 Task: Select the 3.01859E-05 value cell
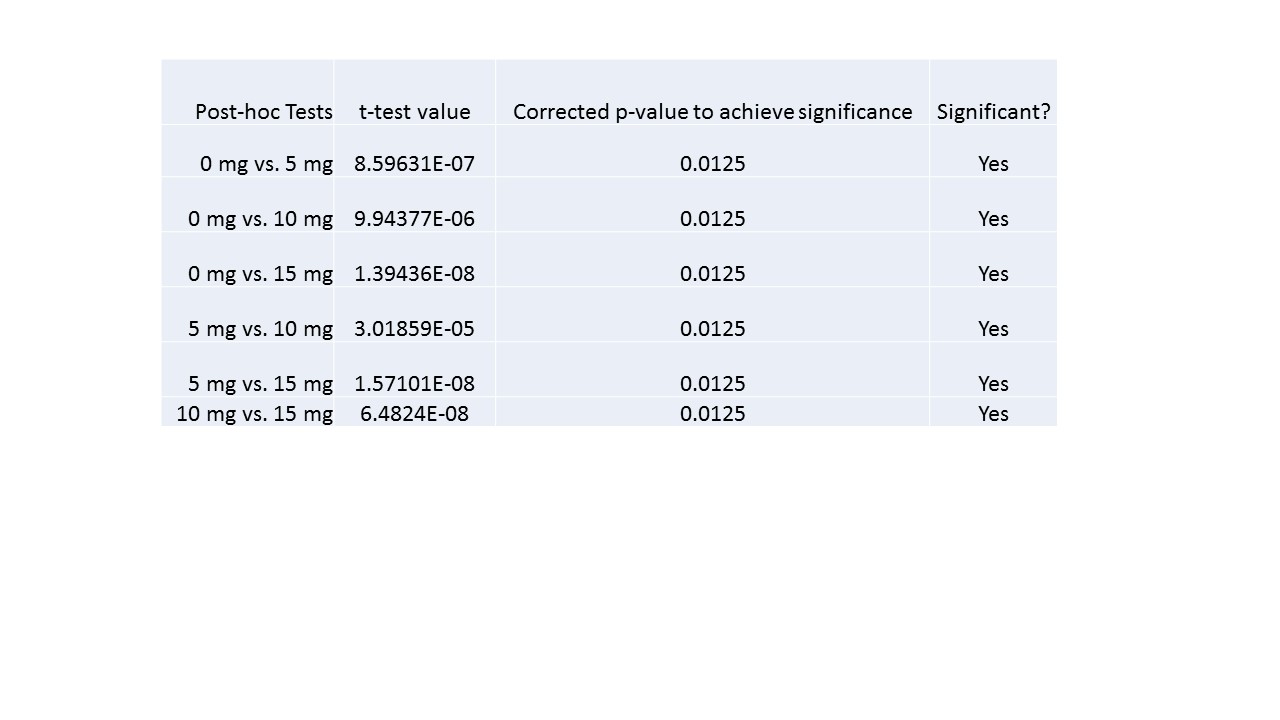coord(414,329)
